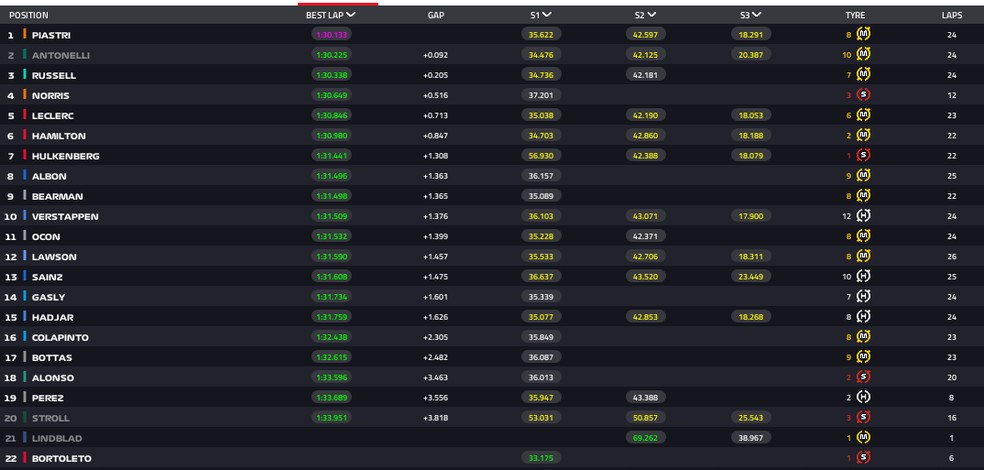Click Hulkenberg's soft tyre icon
Image resolution: width=984 pixels, height=470 pixels.
click(864, 156)
